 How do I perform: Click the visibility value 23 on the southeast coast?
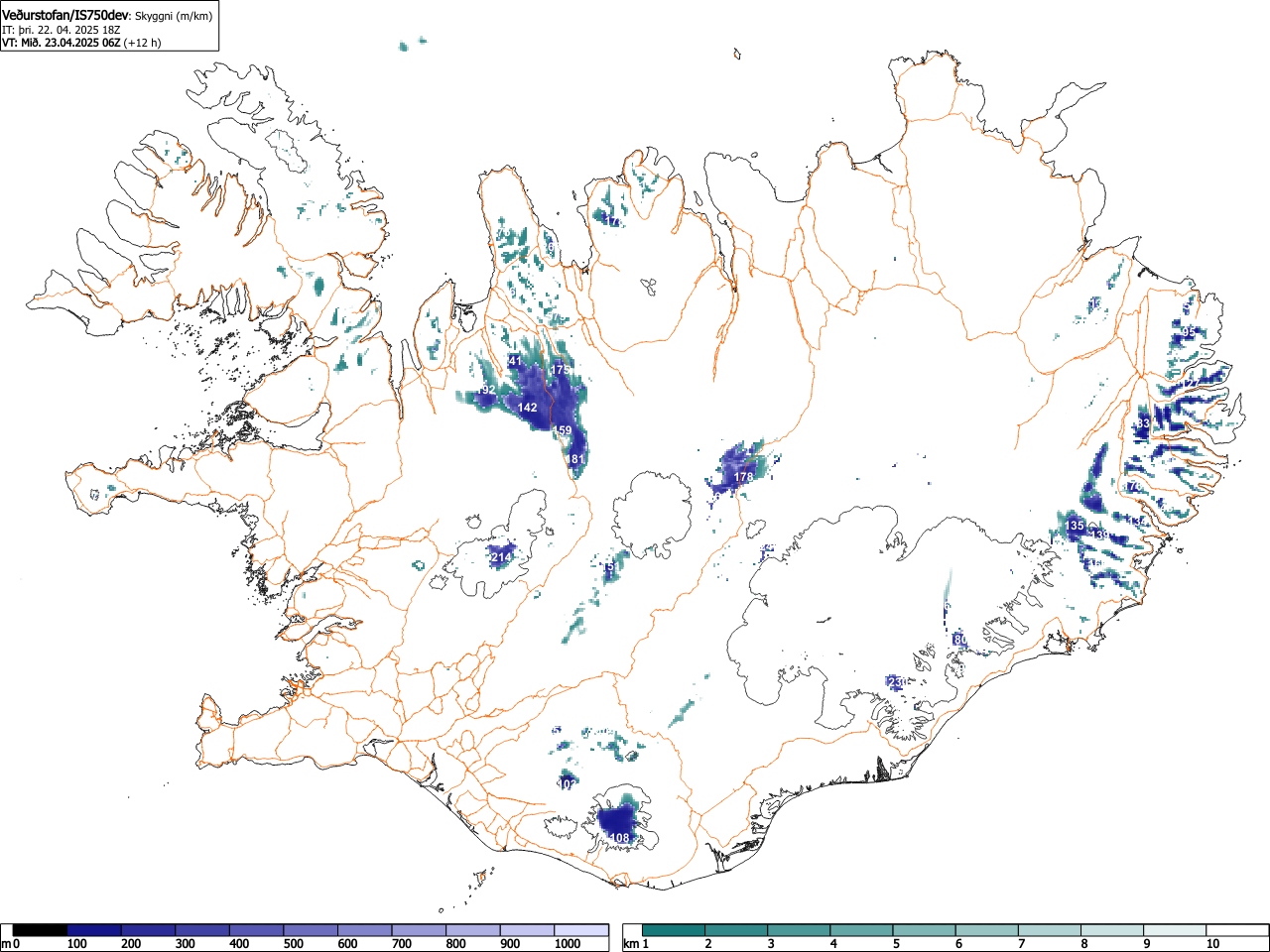tap(896, 682)
